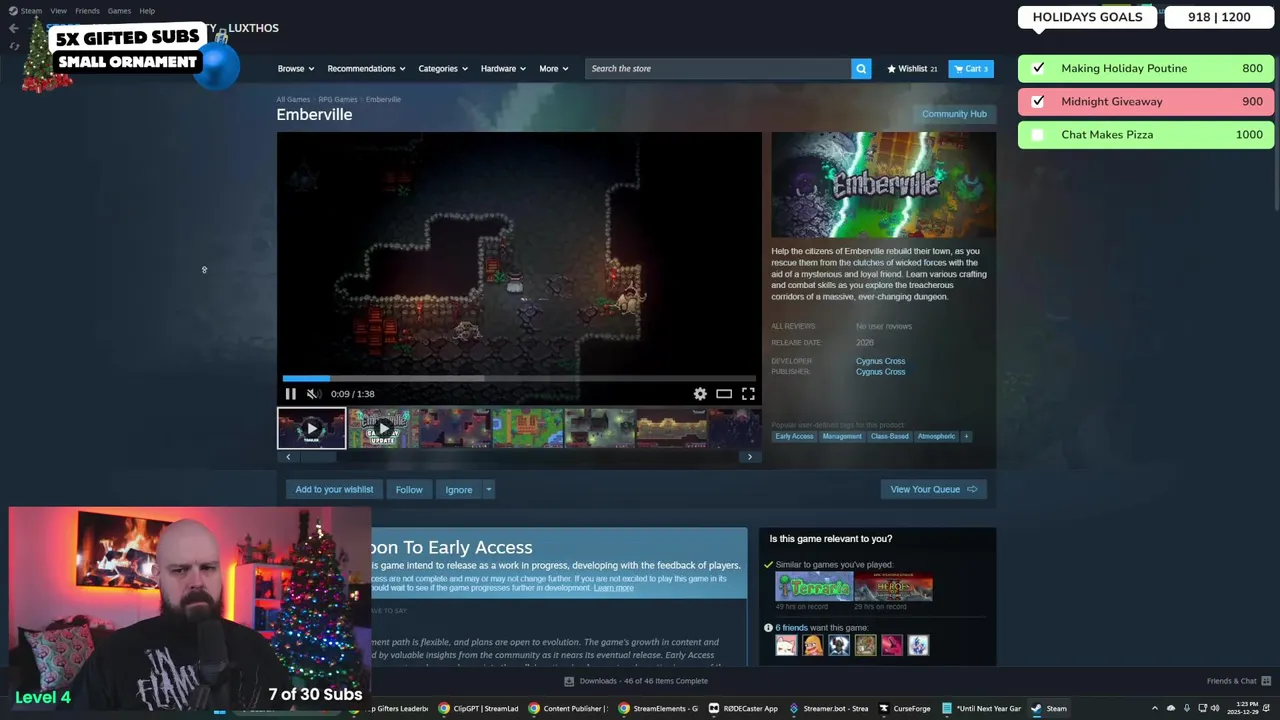Screen dimensions: 1280x720
Task: Open Friends & Chat panel
Action: 1238,681
